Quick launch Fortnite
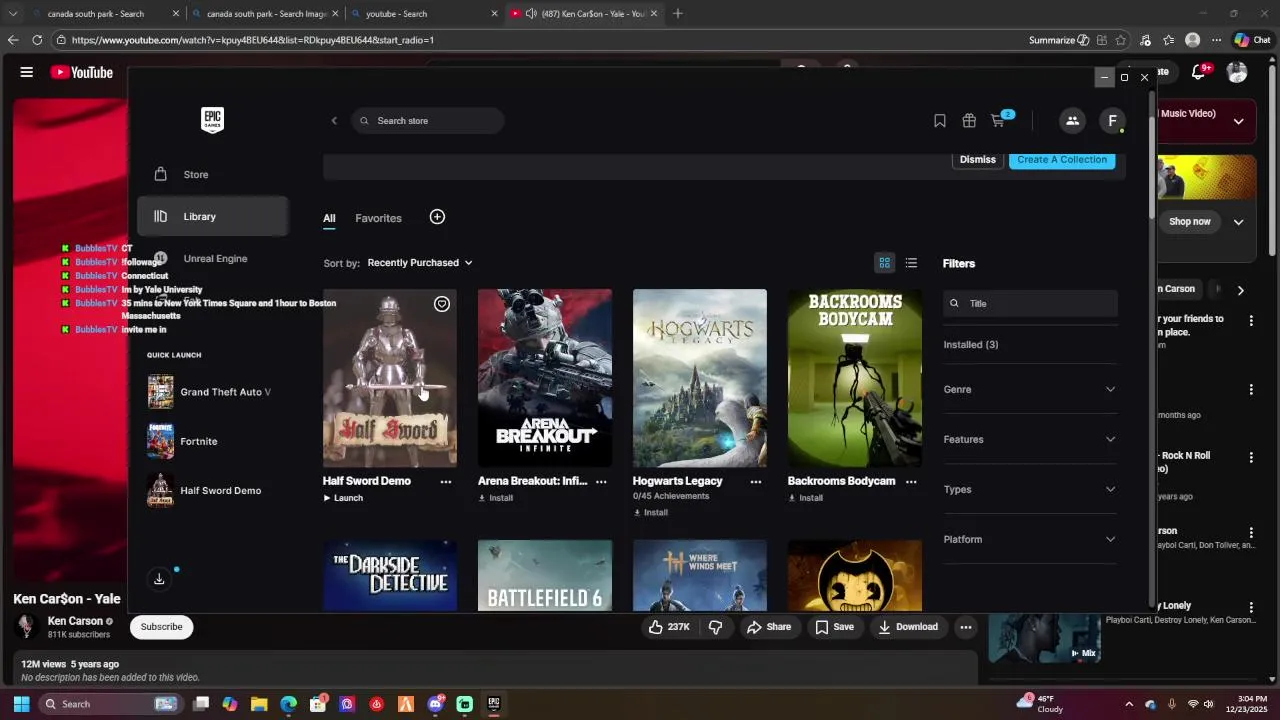This screenshot has height=720, width=1280. coord(183,441)
